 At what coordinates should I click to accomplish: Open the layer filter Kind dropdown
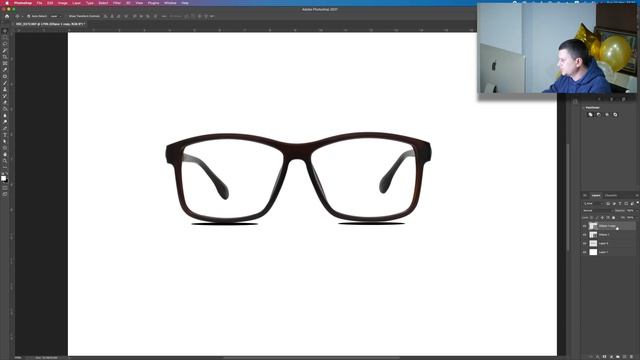[593, 203]
